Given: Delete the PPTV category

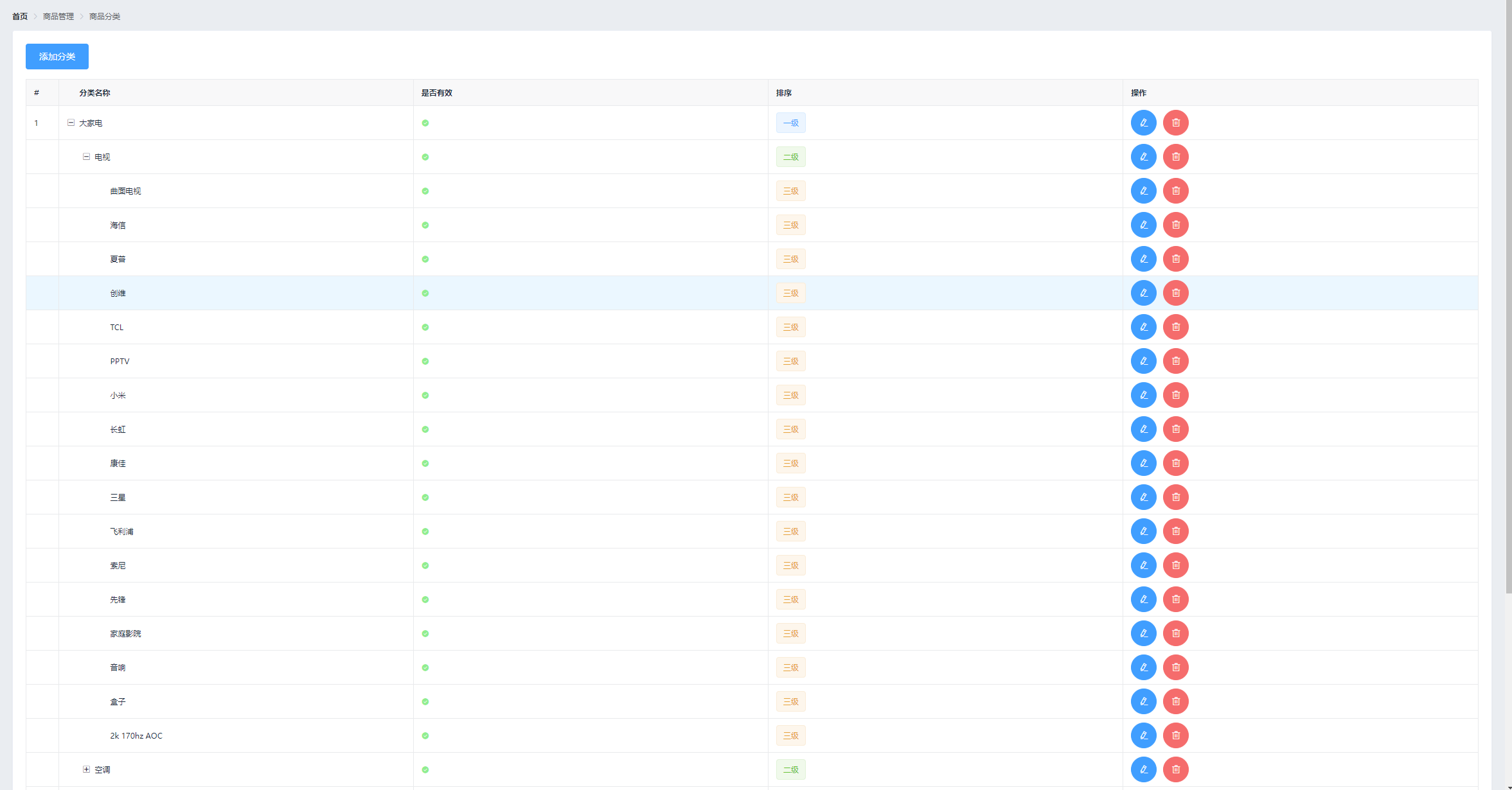Looking at the screenshot, I should 1176,361.
